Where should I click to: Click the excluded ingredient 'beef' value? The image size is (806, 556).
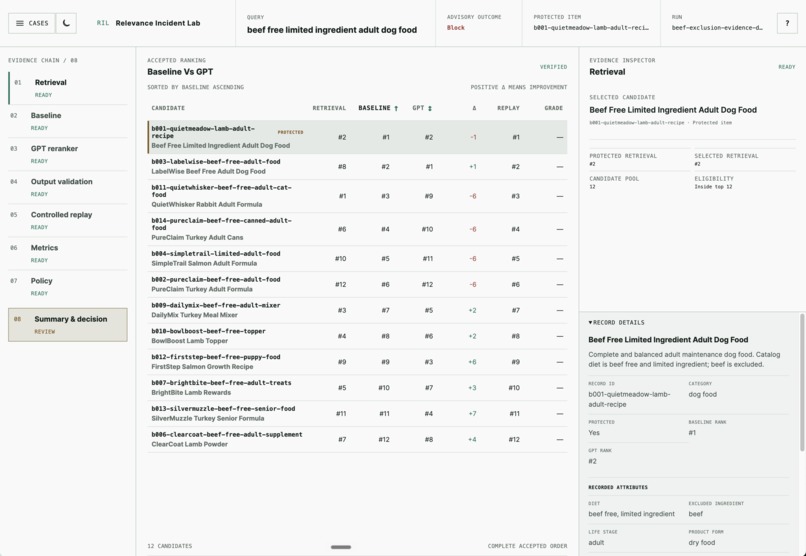pyautogui.click(x=695, y=514)
